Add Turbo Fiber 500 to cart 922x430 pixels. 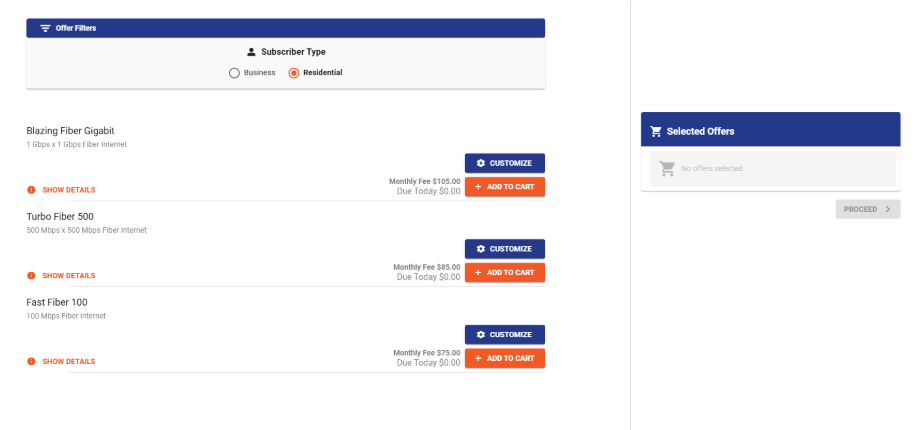(505, 272)
